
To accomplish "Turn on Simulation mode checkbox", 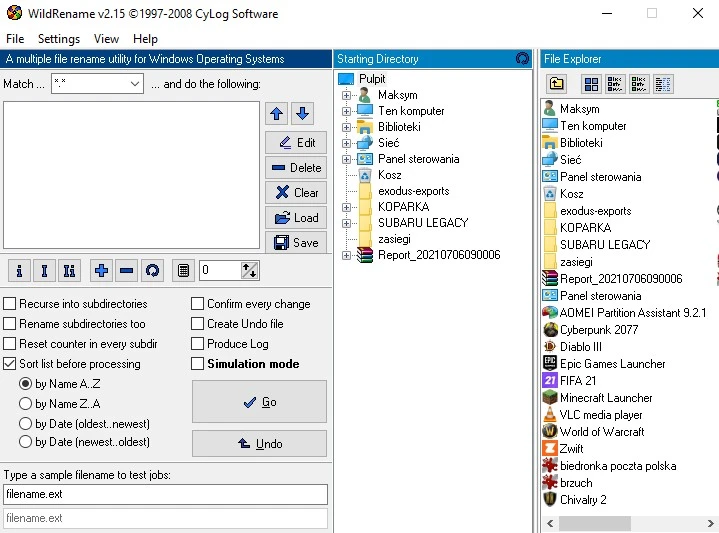I will point(197,364).
